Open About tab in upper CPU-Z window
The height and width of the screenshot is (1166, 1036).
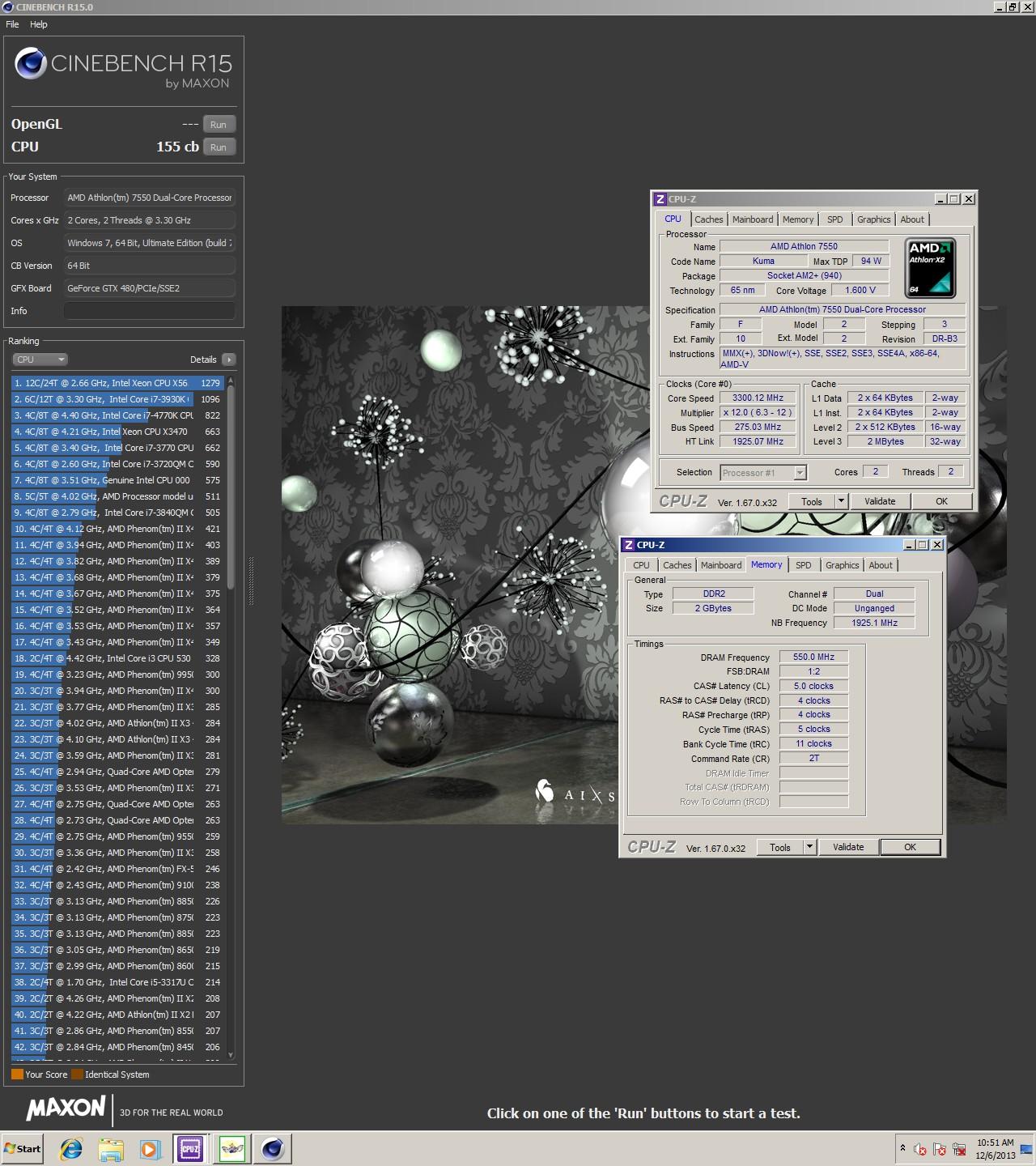[x=912, y=219]
